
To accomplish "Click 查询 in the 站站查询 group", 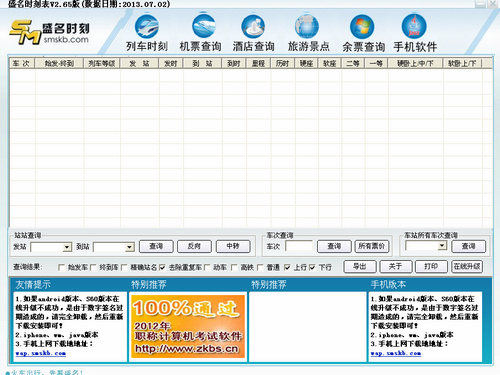I will click(x=156, y=246).
